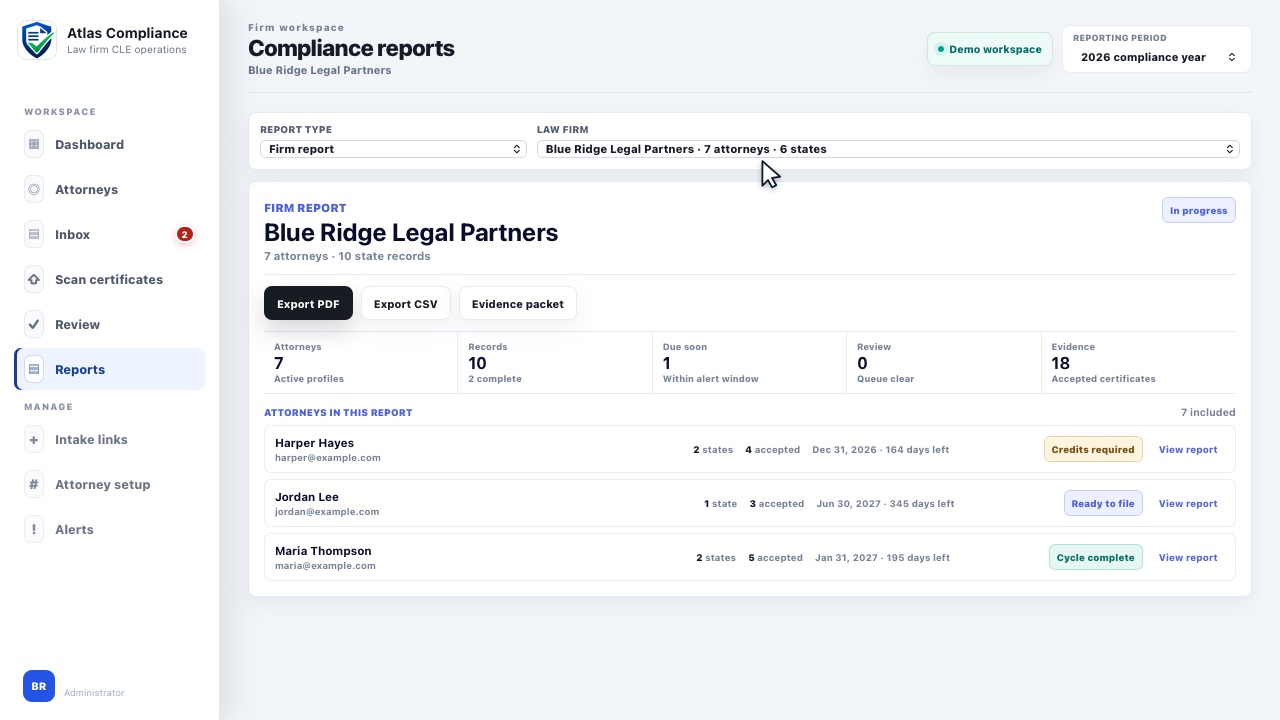The width and height of the screenshot is (1280, 720).
Task: Click the Attorneys circle icon
Action: [34, 189]
